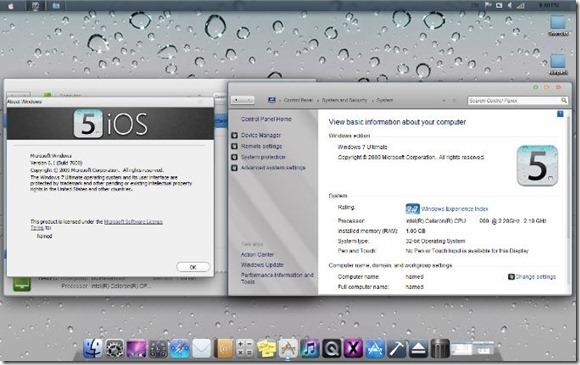Click the first taskbar window button beside Apple logo

coord(36,6)
